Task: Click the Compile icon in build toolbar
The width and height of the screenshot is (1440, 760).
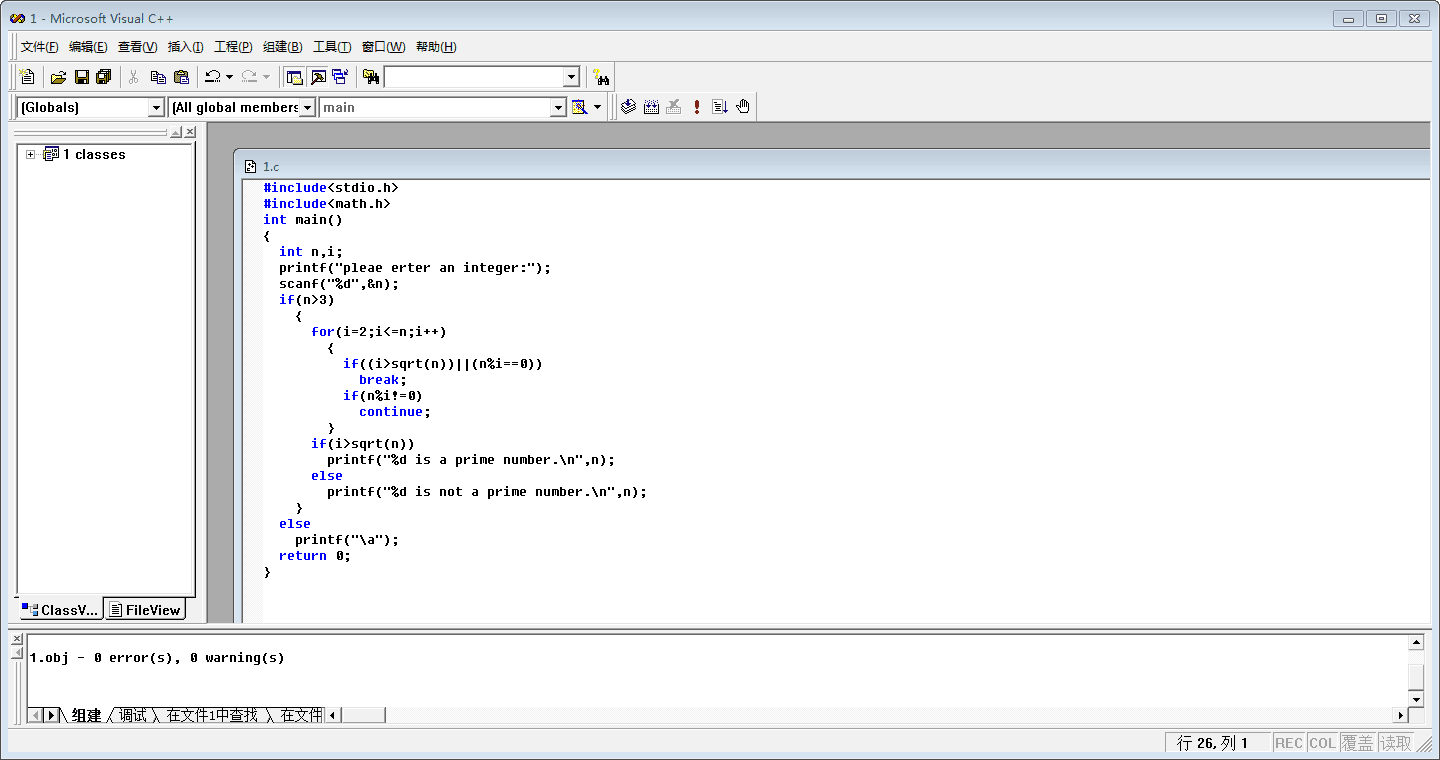Action: click(x=628, y=107)
